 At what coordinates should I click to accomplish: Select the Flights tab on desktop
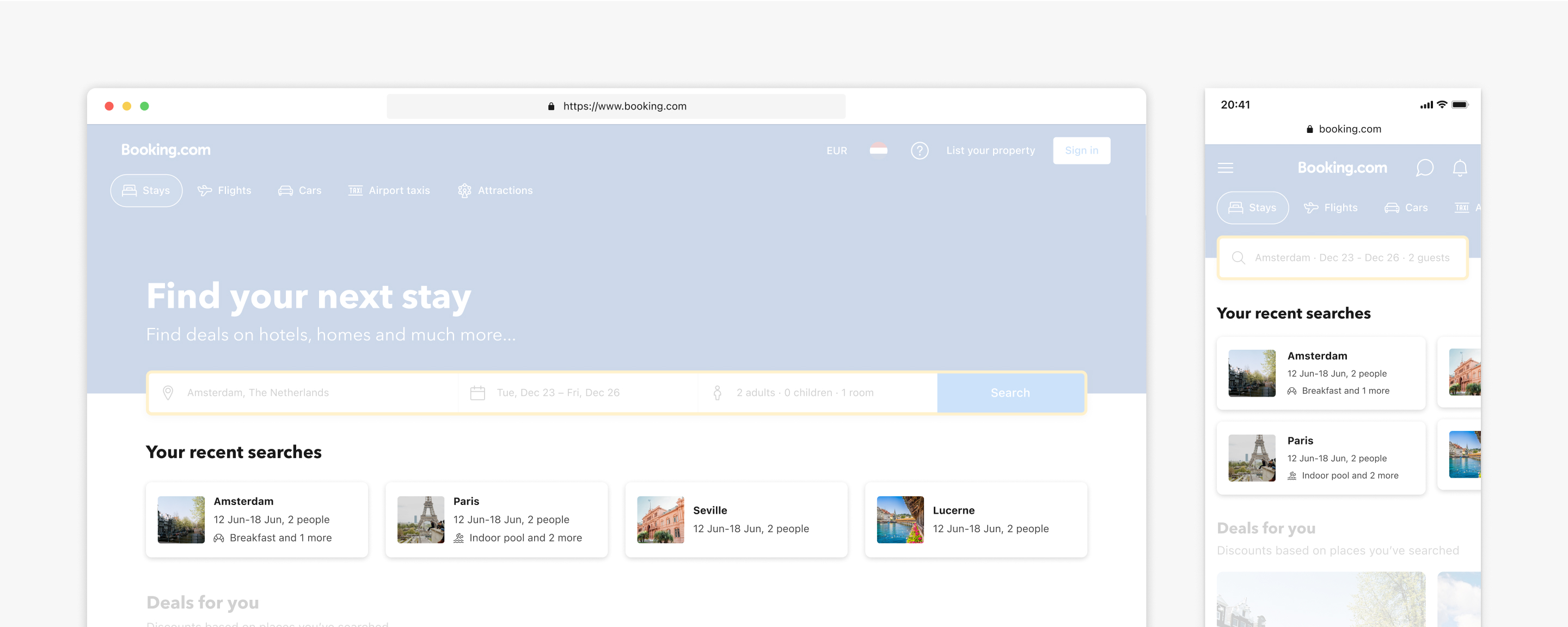point(224,191)
